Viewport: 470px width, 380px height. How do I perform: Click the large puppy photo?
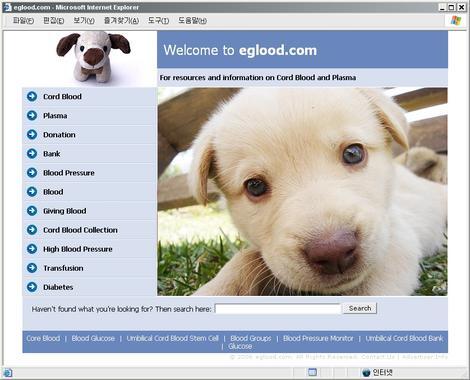coord(303,191)
